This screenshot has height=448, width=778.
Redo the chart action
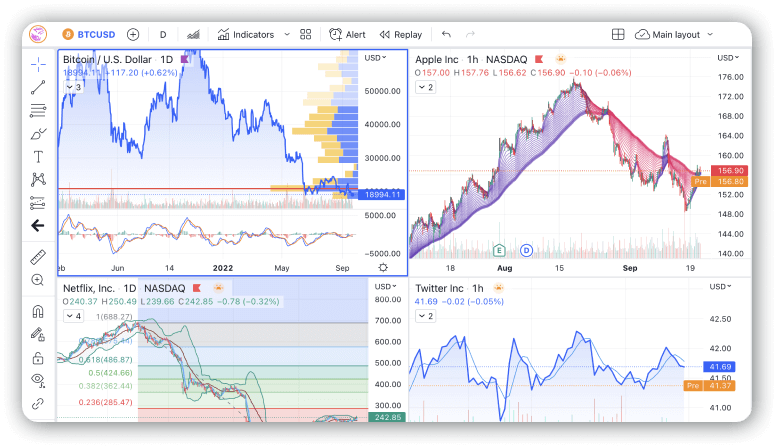470,34
